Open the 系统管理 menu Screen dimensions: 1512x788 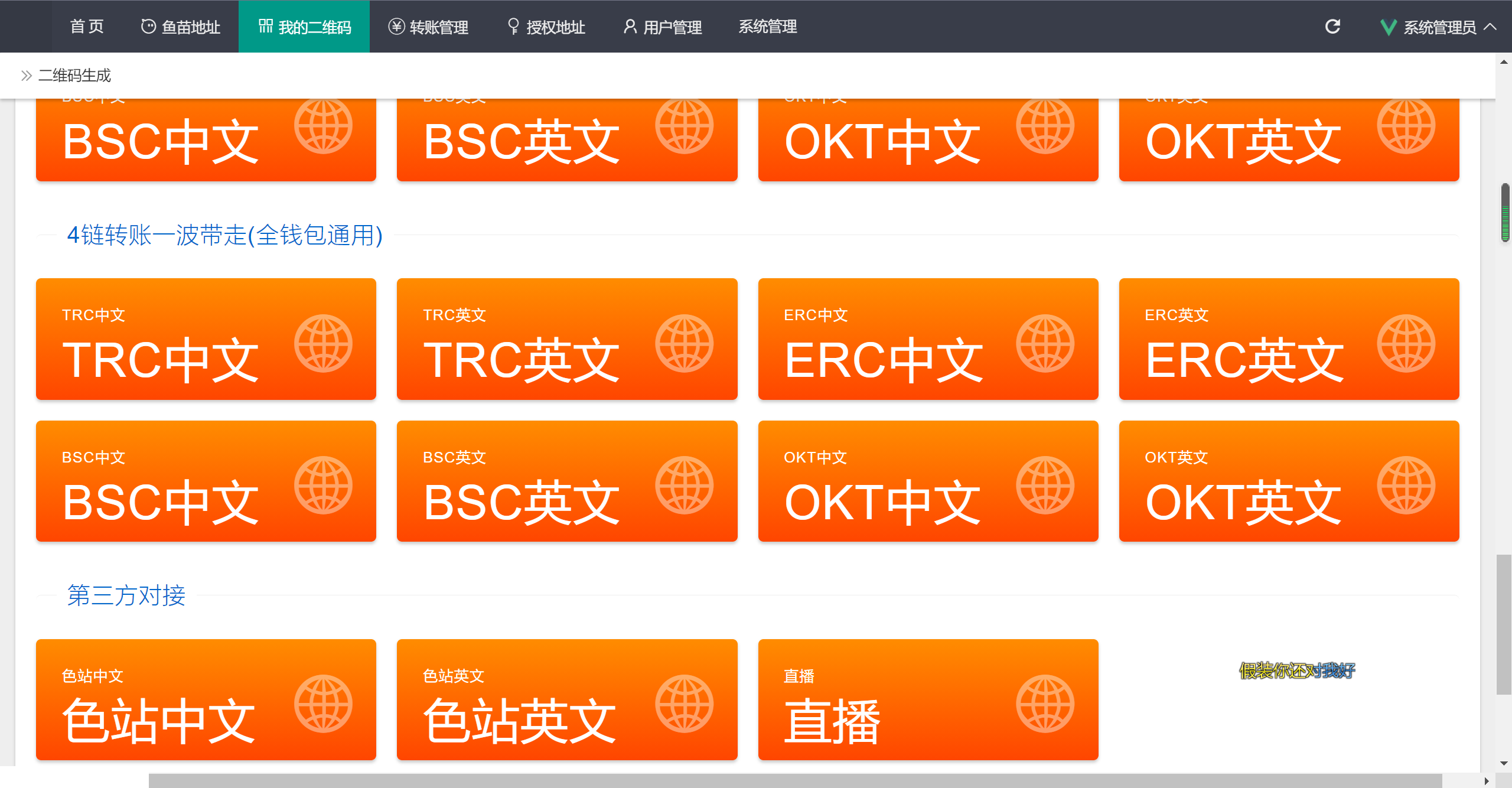[x=767, y=27]
